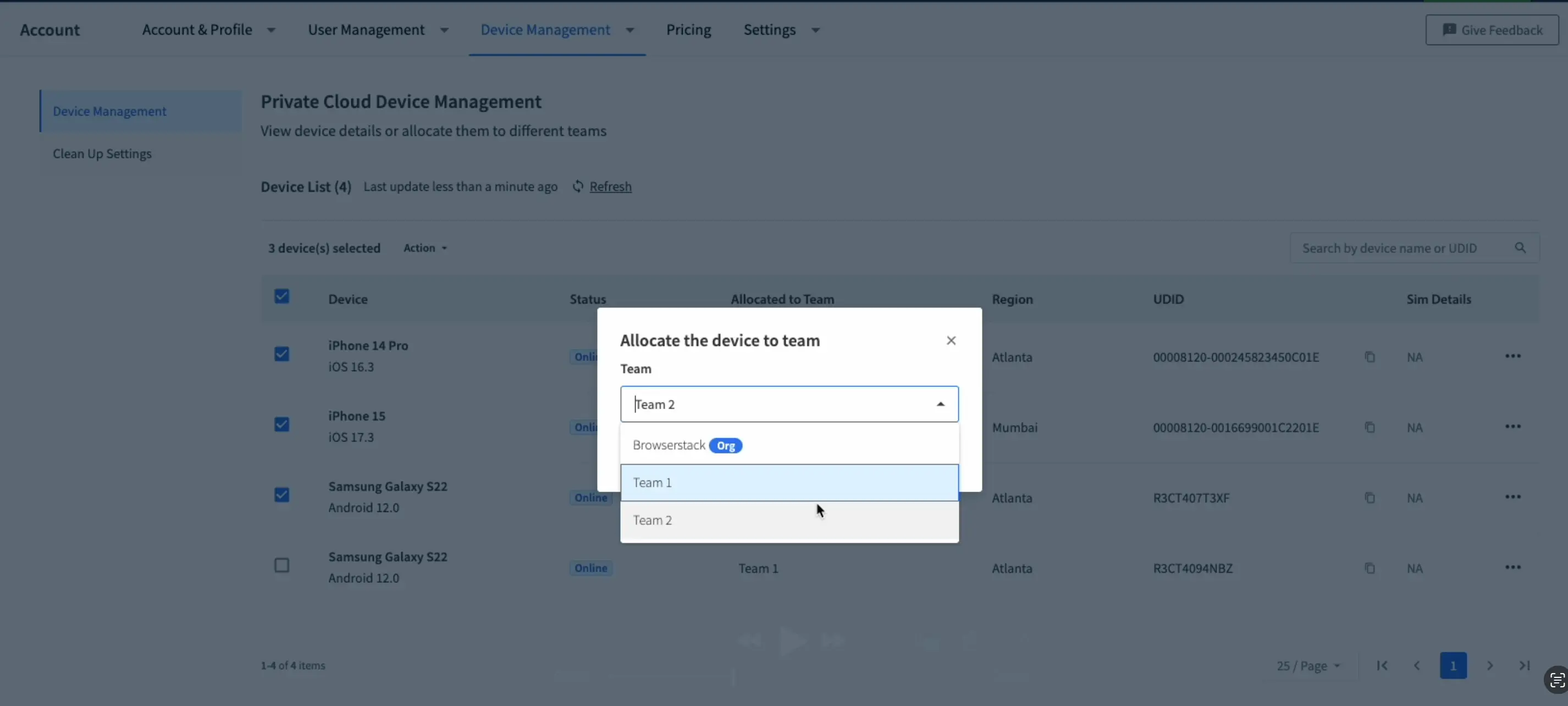Close the Allocate device dialog
This screenshot has height=706, width=1568.
[x=951, y=340]
